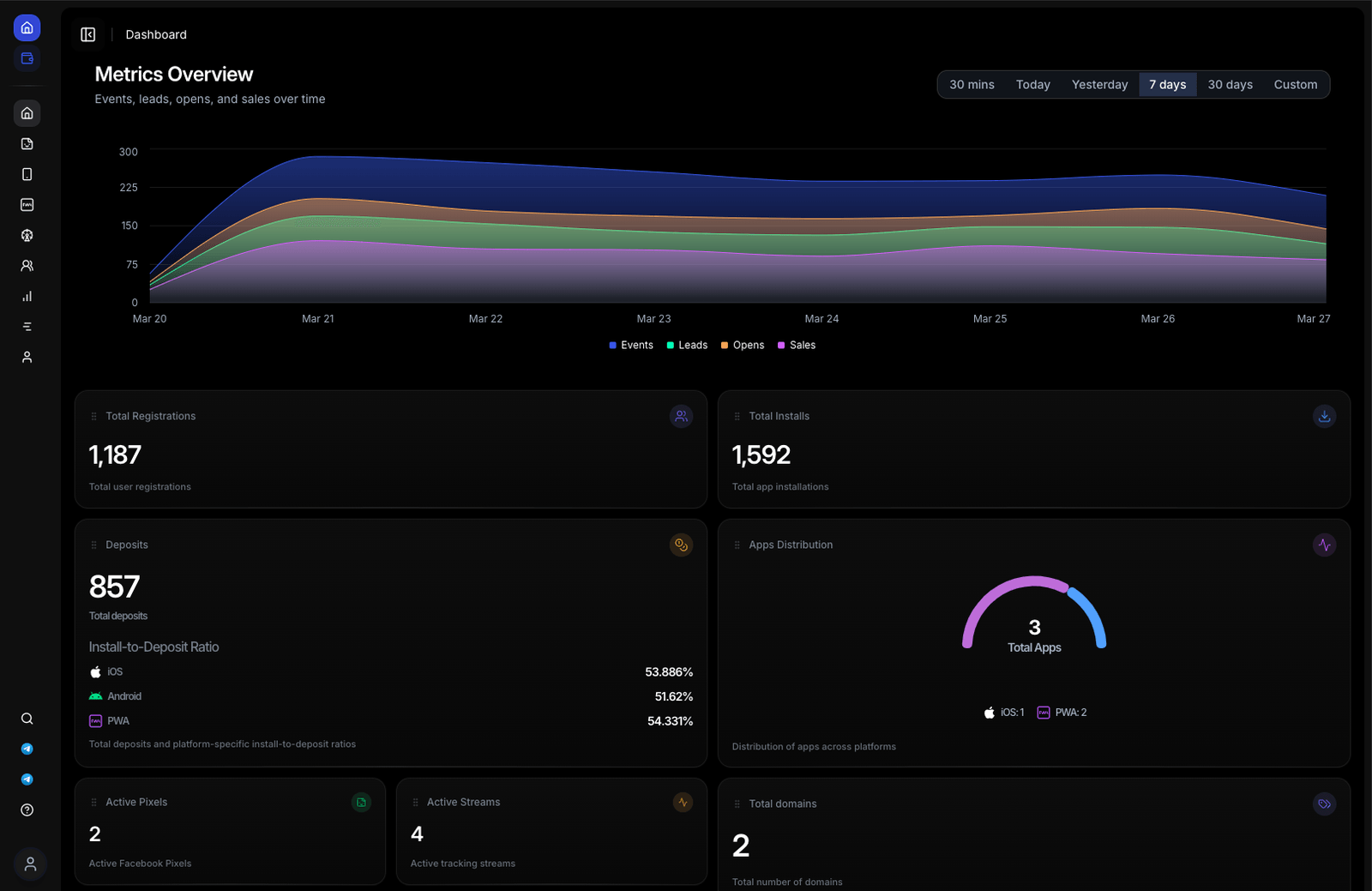Screen dimensions: 1372x891
Task: Collapse the sidebar using the panel toggle icon
Action: 88,34
